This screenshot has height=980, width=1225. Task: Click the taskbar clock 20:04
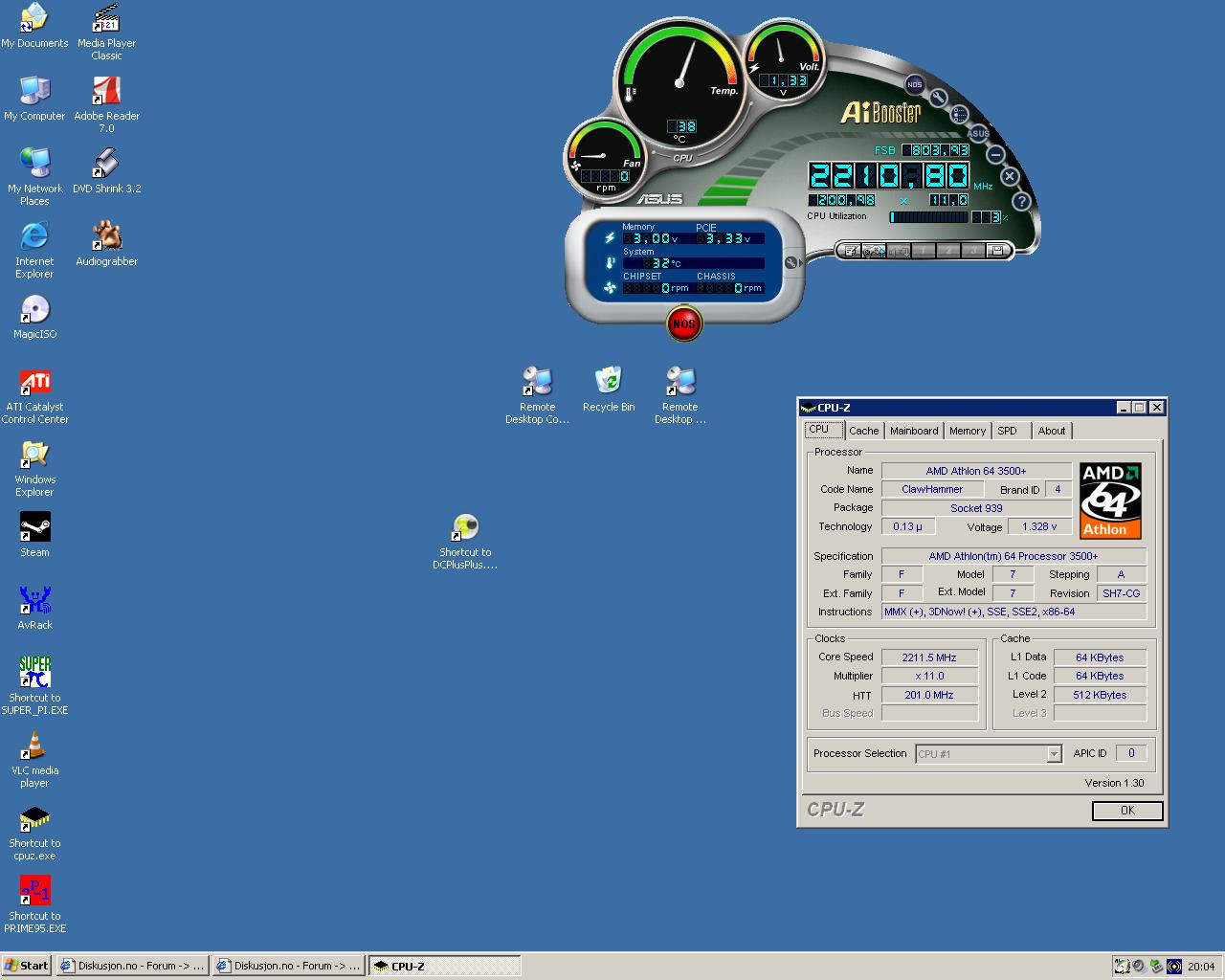[1201, 967]
